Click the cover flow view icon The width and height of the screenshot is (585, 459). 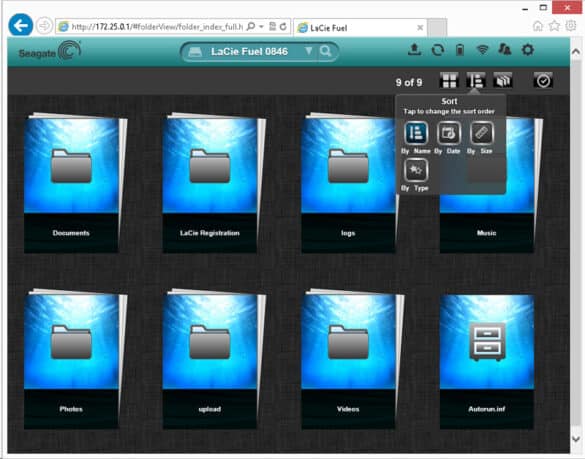coord(503,80)
